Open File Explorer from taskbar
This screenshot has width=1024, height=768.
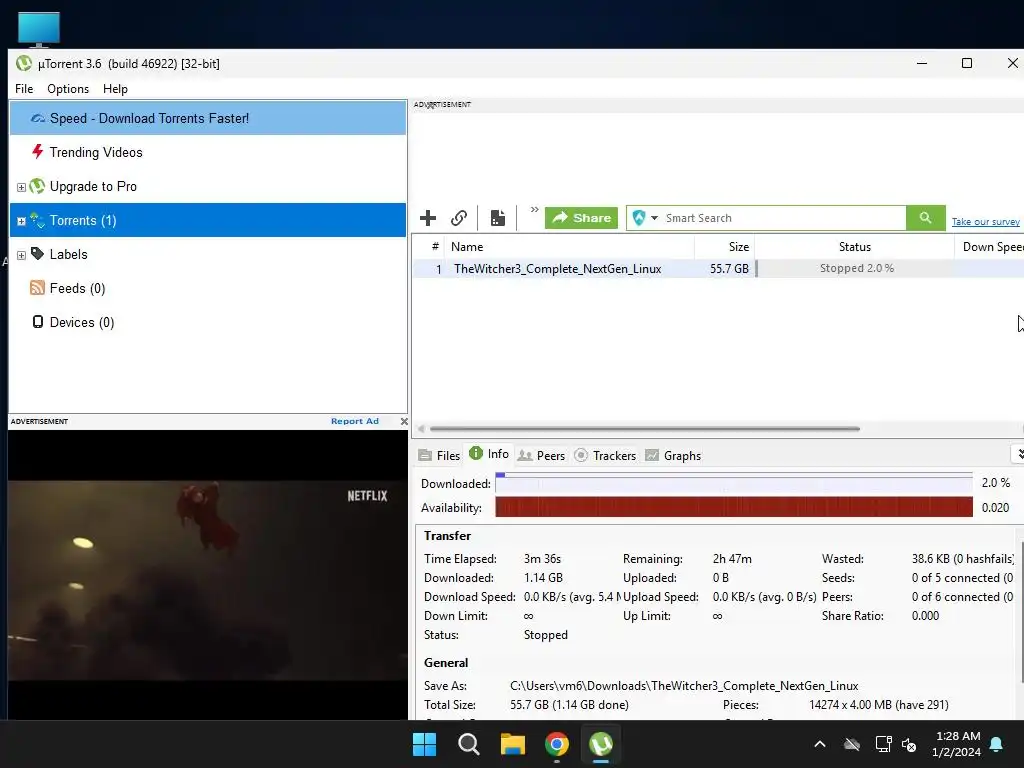tap(513, 744)
